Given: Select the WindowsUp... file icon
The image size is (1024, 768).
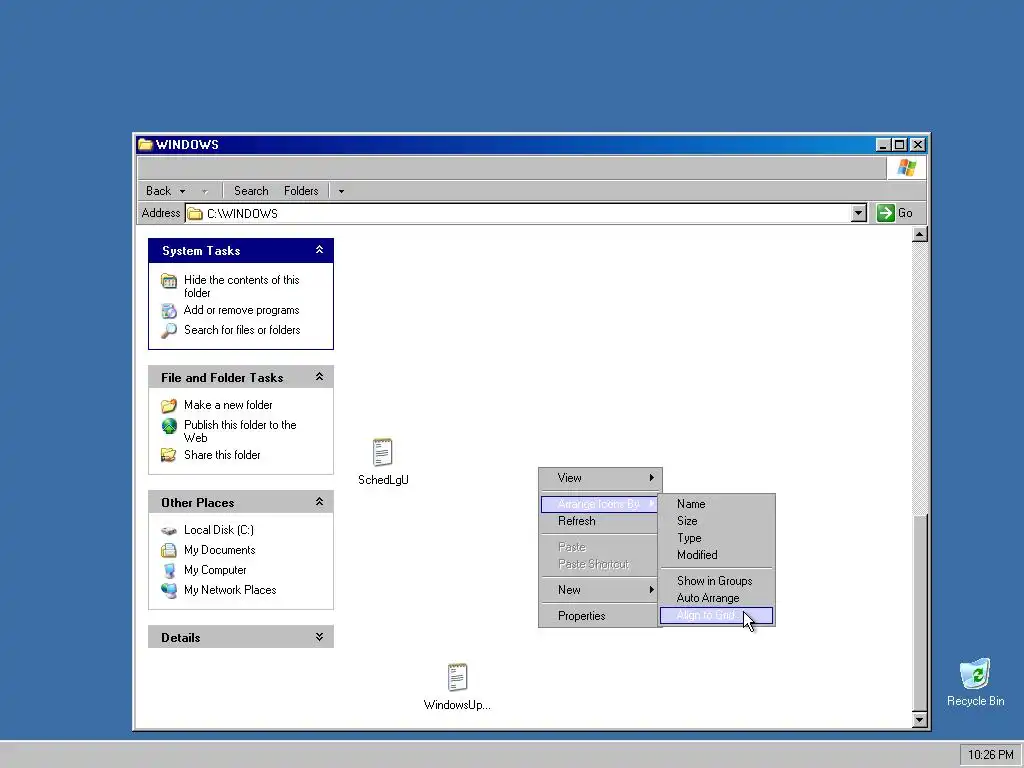Looking at the screenshot, I should (457, 677).
